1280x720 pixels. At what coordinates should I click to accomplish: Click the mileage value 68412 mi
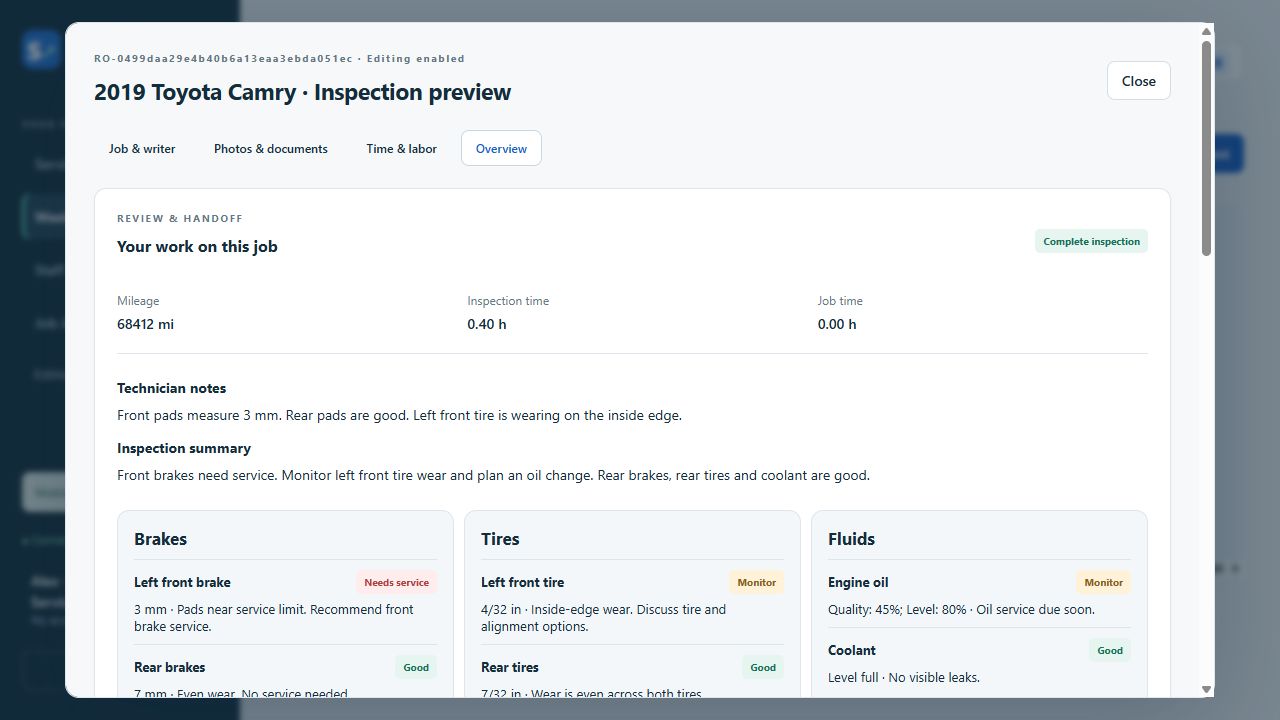(x=145, y=324)
